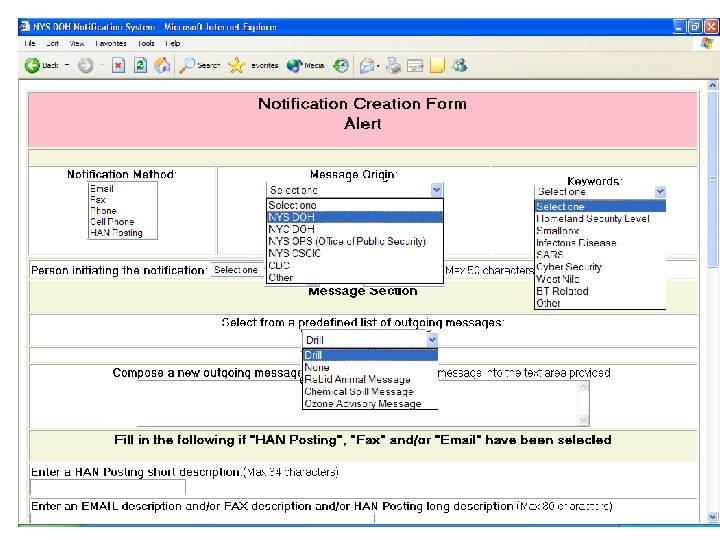Stop page loading with the red X icon

click(118, 66)
